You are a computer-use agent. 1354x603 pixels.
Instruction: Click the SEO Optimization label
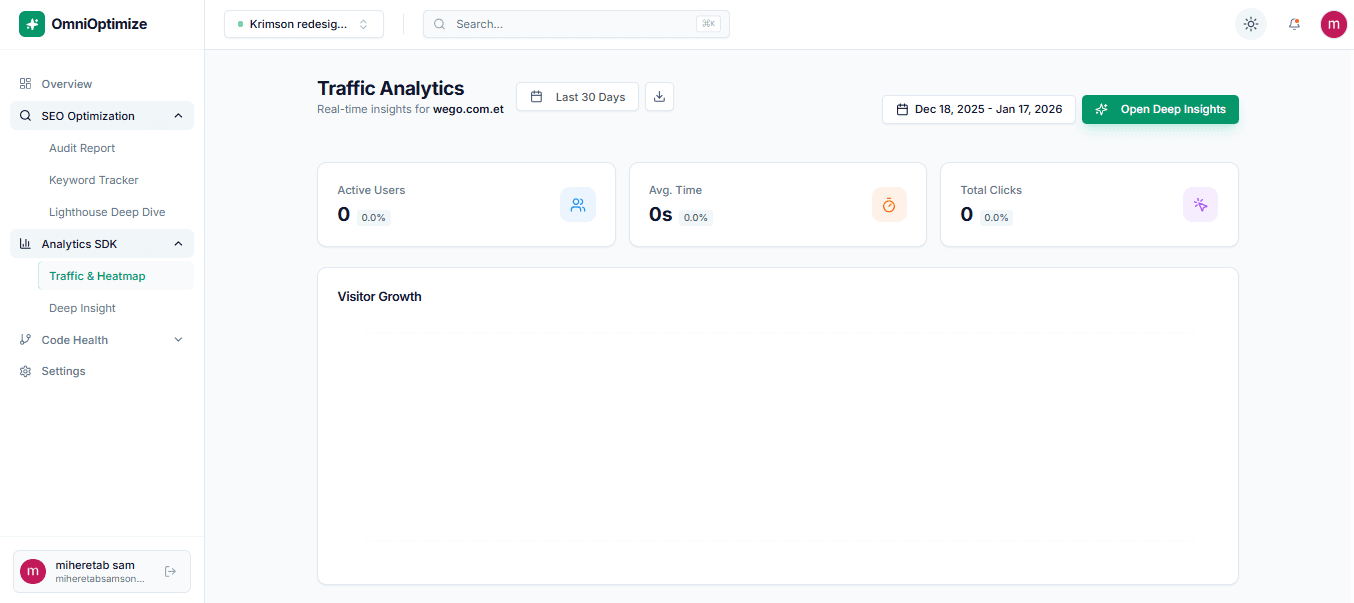(x=88, y=116)
